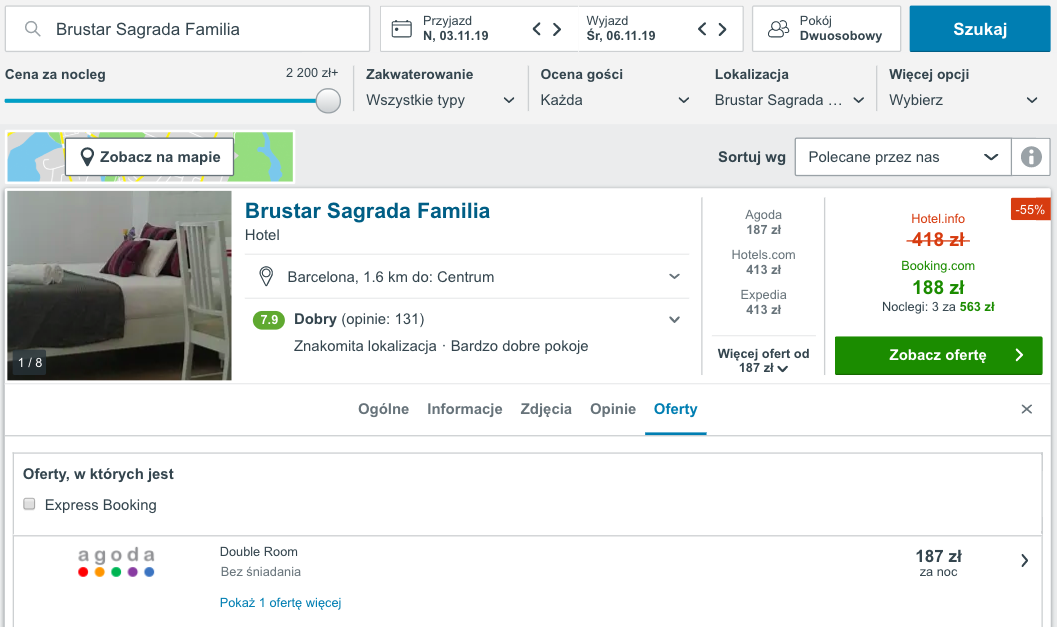Click the guests room type icon
This screenshot has width=1057, height=627.
point(778,29)
